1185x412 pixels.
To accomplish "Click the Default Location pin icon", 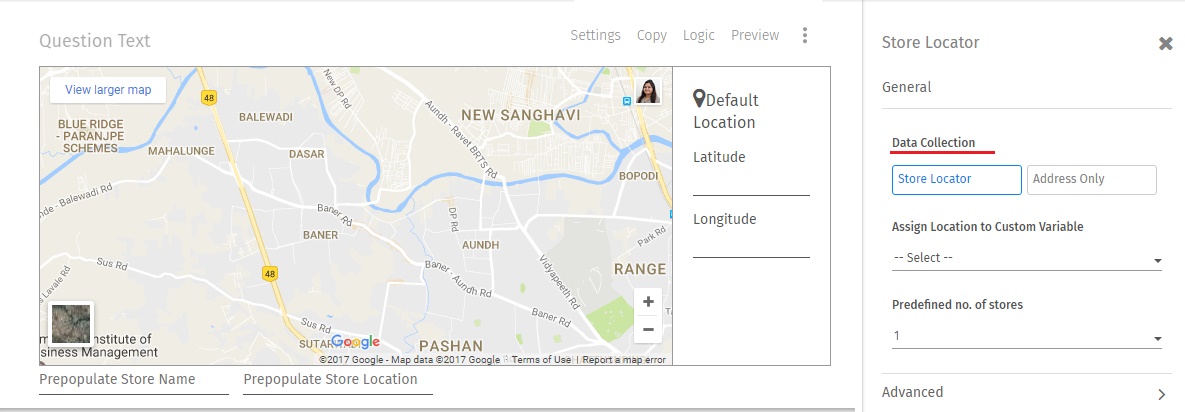I will pyautogui.click(x=699, y=99).
